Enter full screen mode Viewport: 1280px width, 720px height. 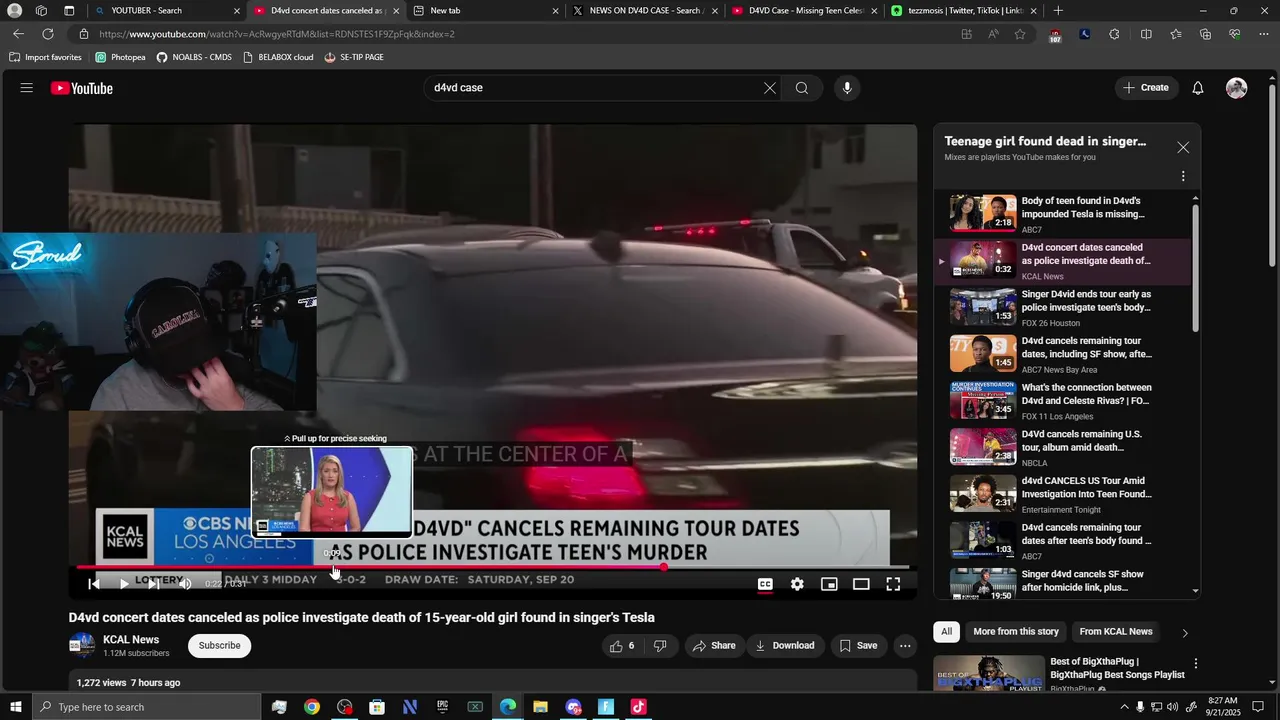pos(893,584)
